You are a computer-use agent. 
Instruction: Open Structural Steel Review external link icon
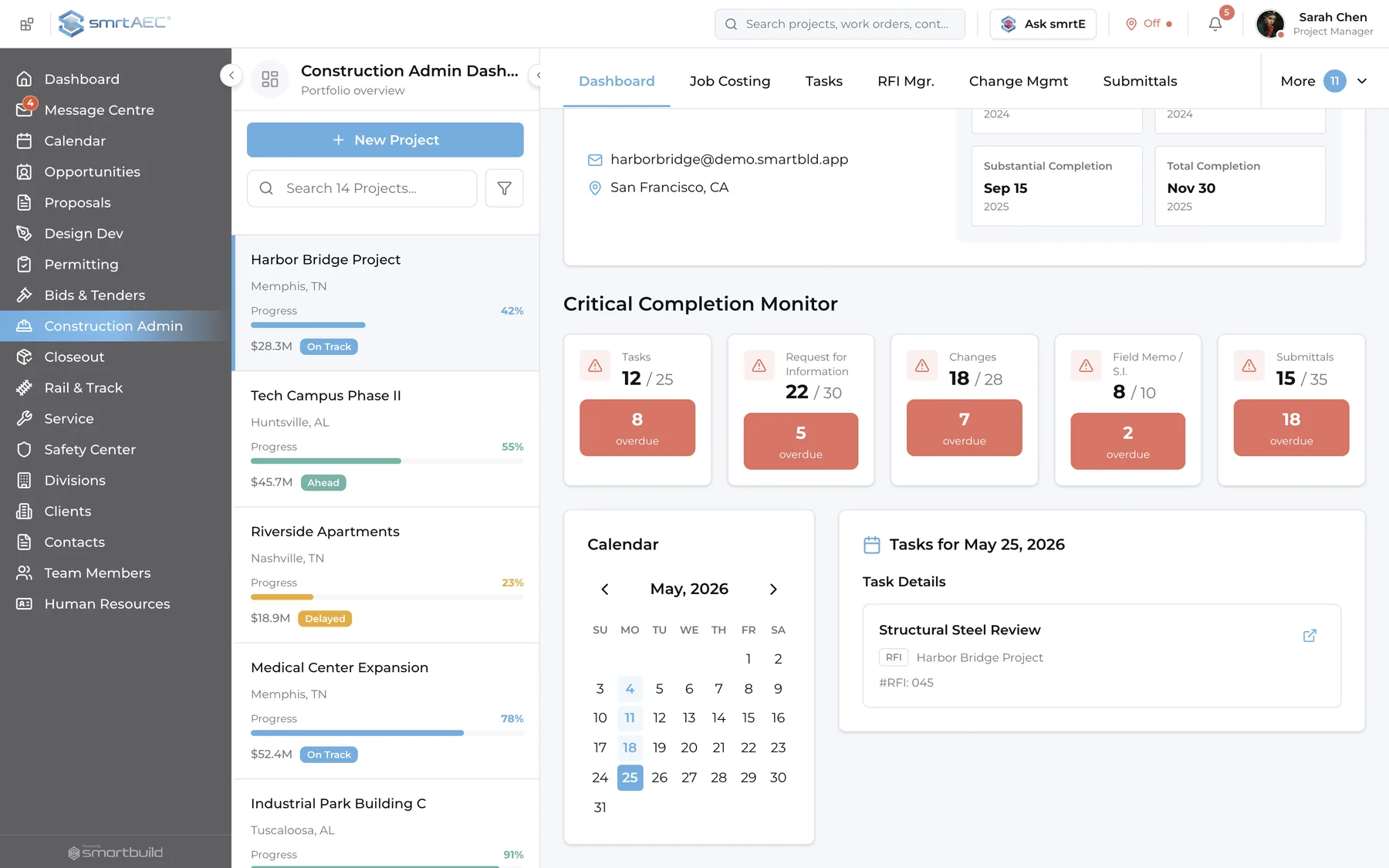click(x=1310, y=636)
